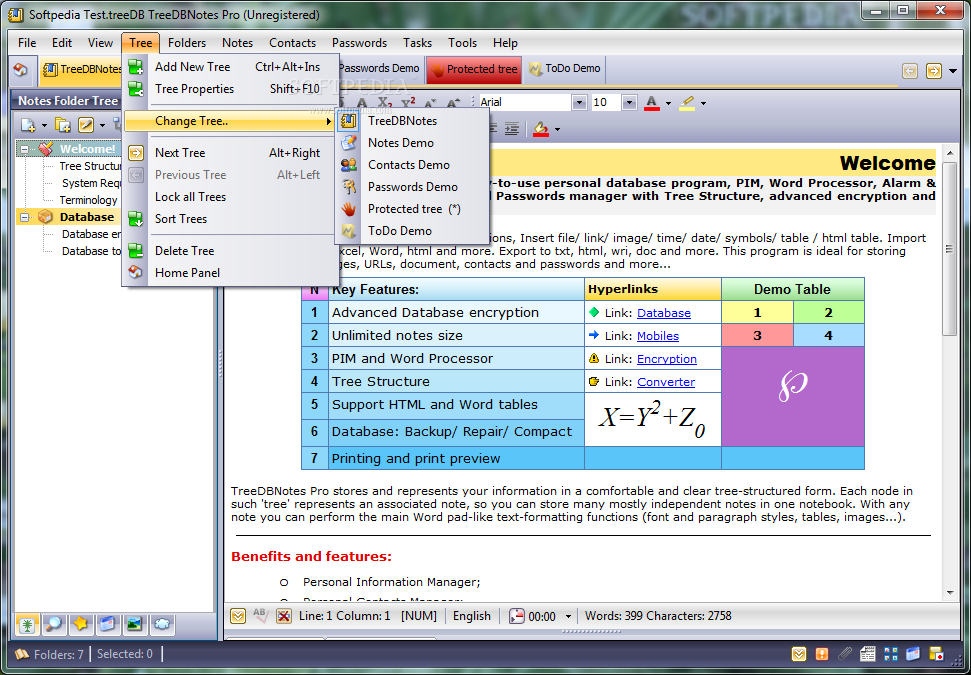Click the picture icon in sidebar bottom
Screen dimensions: 971x675
[x=134, y=624]
